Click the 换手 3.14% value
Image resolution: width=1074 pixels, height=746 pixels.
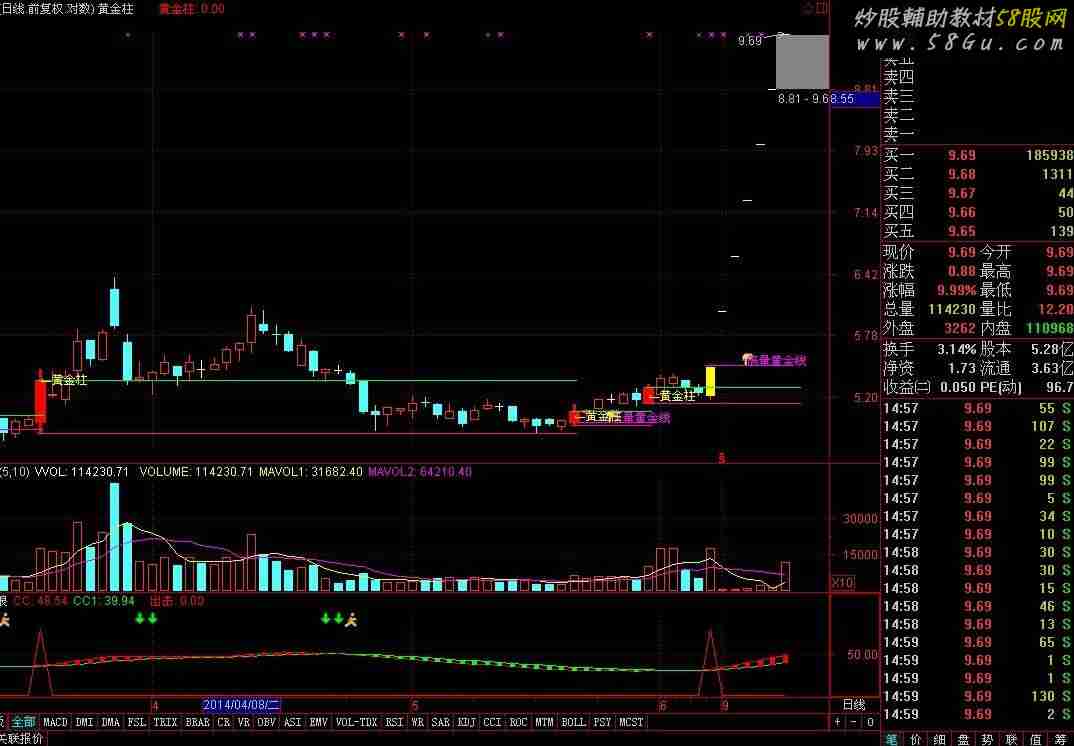pos(957,349)
